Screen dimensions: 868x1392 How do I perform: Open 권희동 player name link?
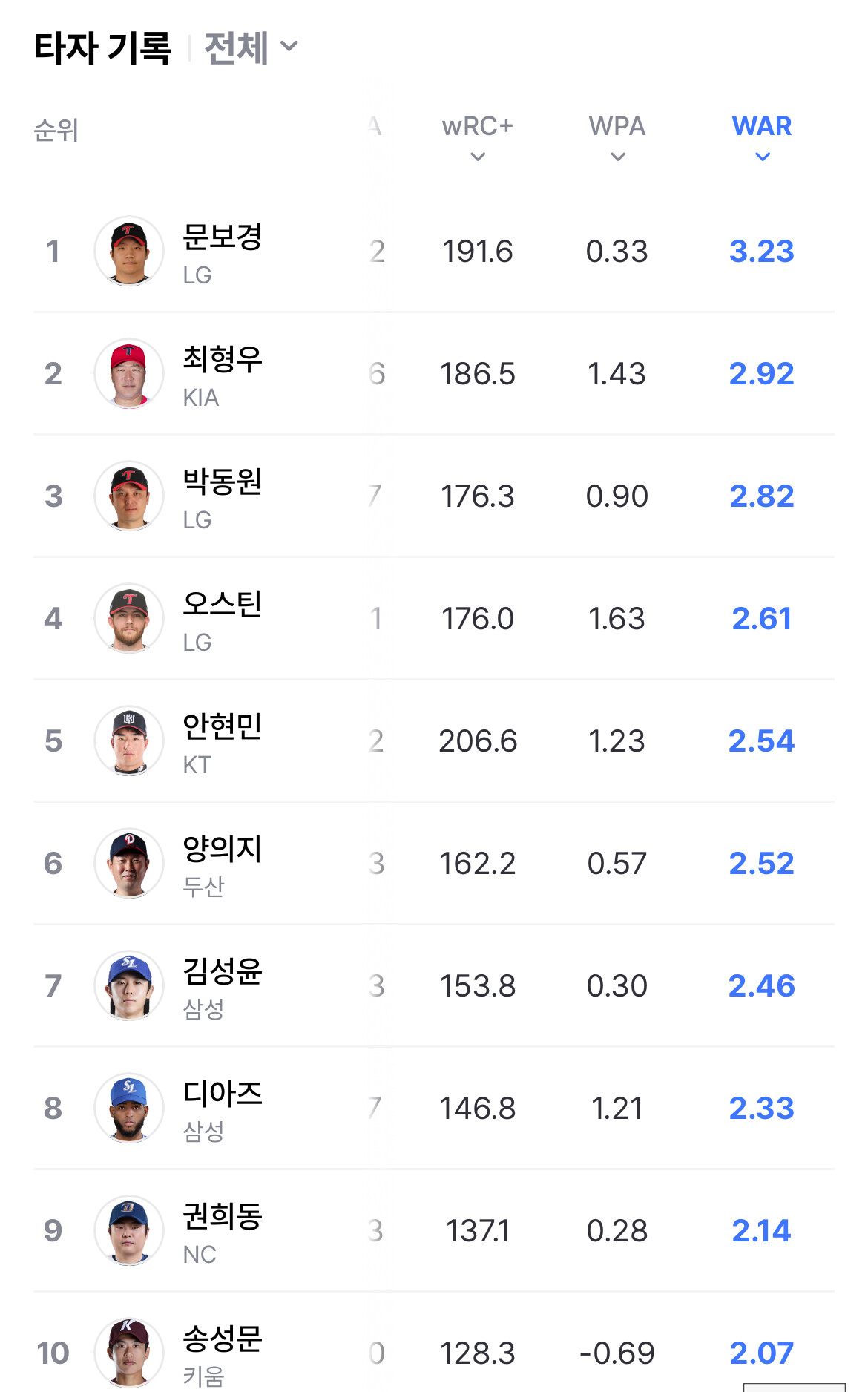coord(223,1216)
